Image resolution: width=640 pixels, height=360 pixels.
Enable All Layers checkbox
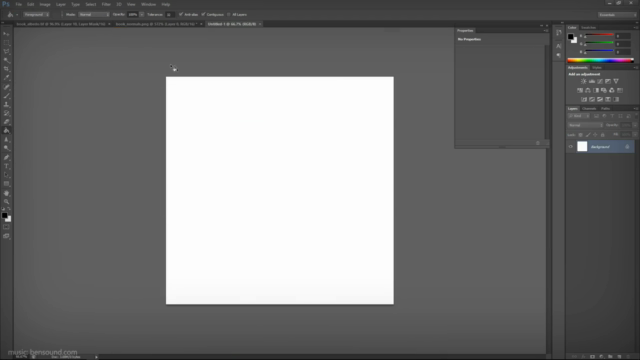[229, 14]
